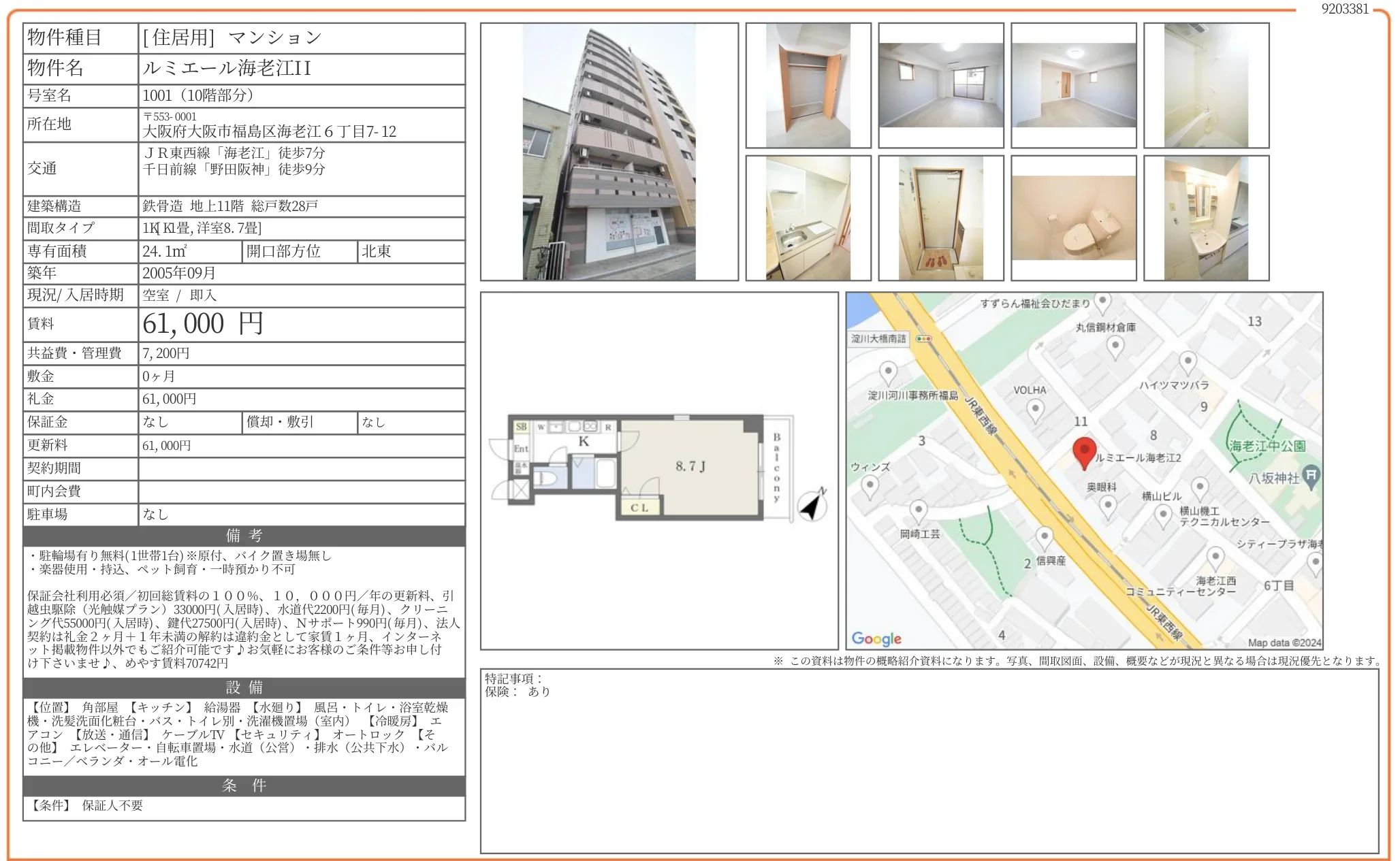
Task: Click the north compass arrow on floor plan
Action: 812,506
